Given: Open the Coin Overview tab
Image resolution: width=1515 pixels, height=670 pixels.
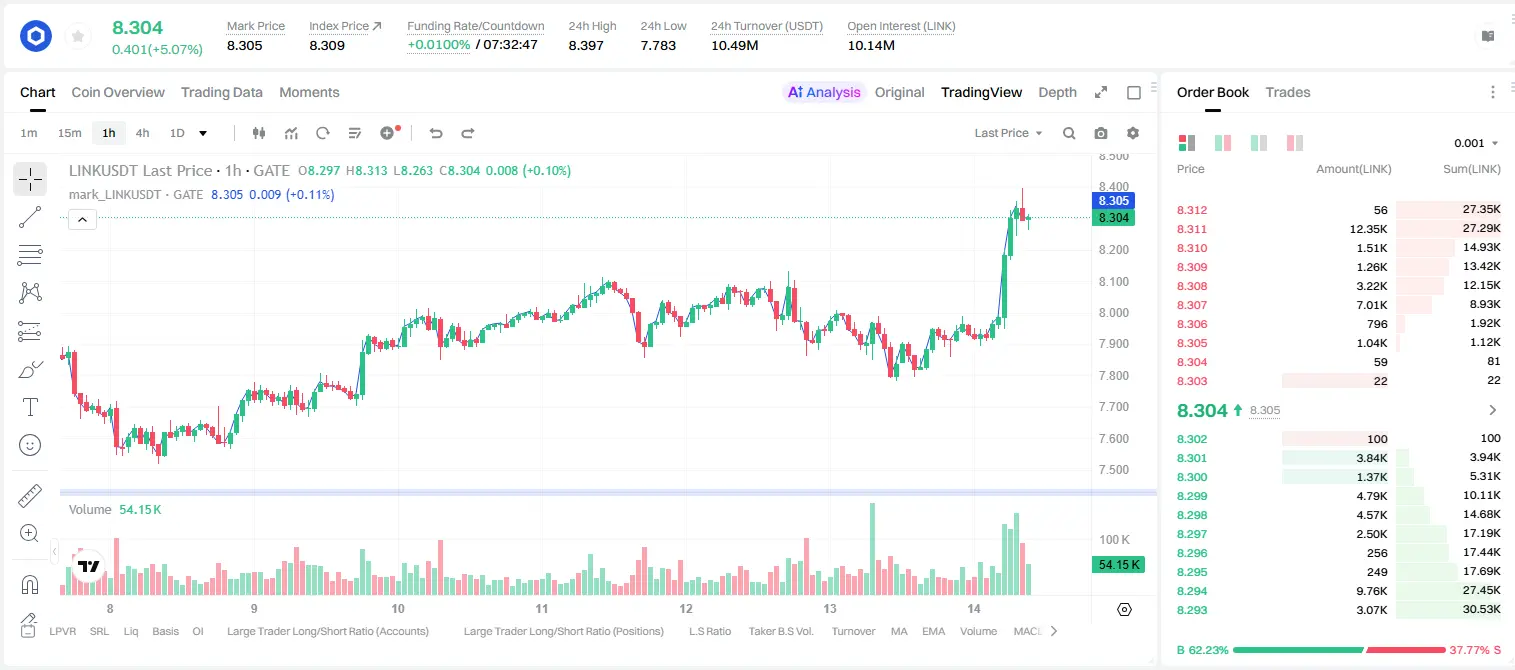Looking at the screenshot, I should pos(118,92).
